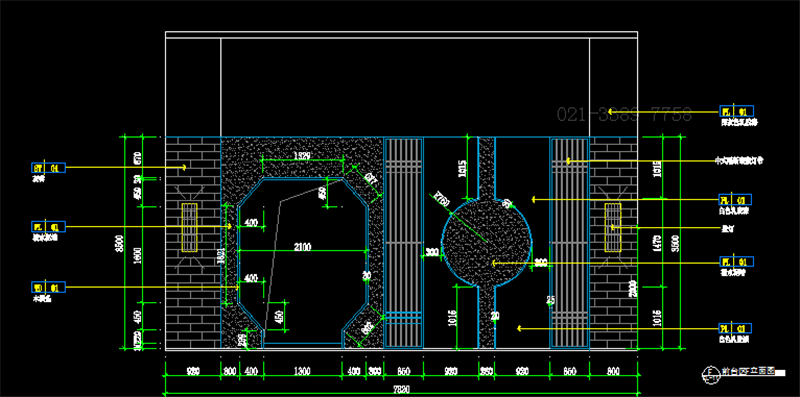Click the R760 radius dimension label
This screenshot has width=800, height=397.
coord(442,200)
